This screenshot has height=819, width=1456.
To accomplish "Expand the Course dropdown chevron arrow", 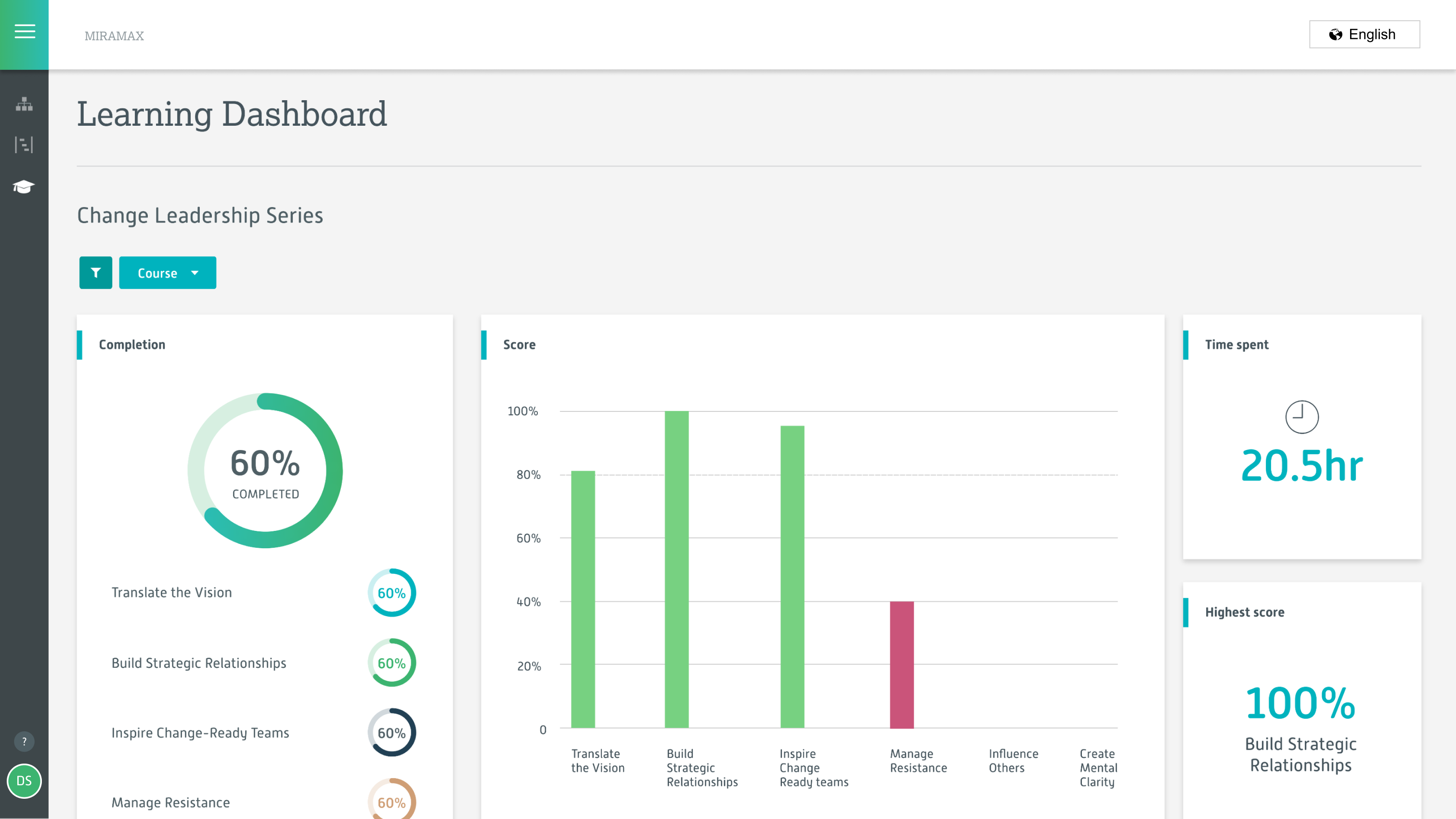I will point(195,273).
